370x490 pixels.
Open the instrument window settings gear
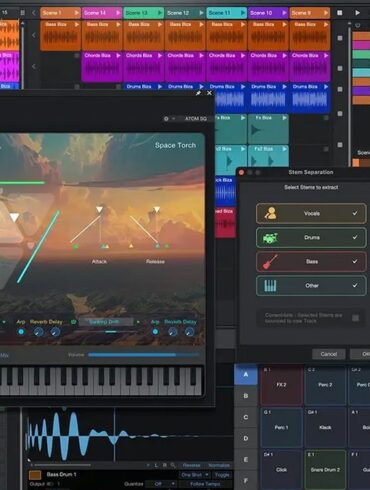(x=166, y=118)
